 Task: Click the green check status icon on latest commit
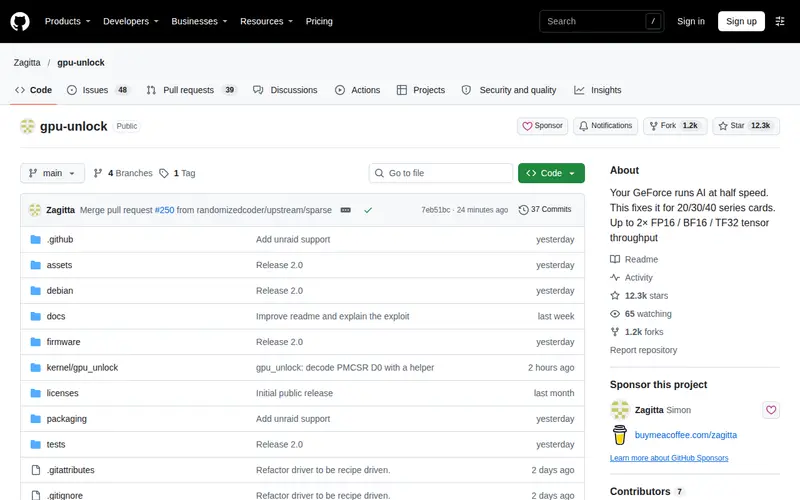(368, 210)
